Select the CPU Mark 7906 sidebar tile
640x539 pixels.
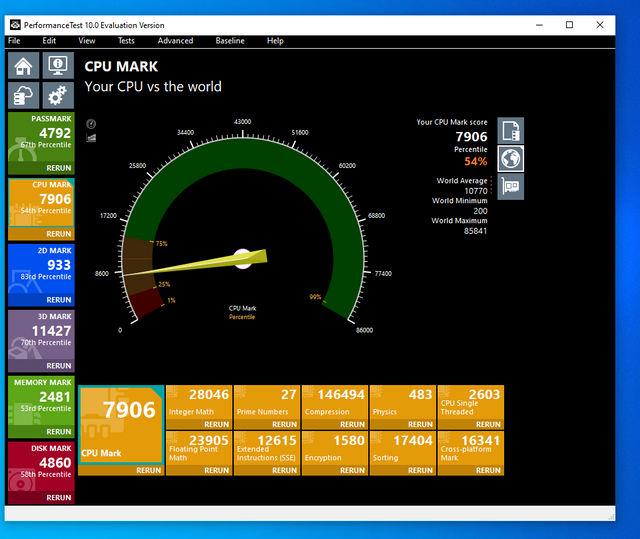coord(41,203)
